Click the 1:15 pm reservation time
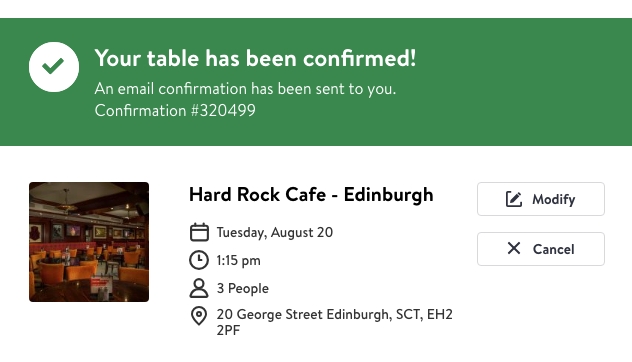 tap(239, 260)
